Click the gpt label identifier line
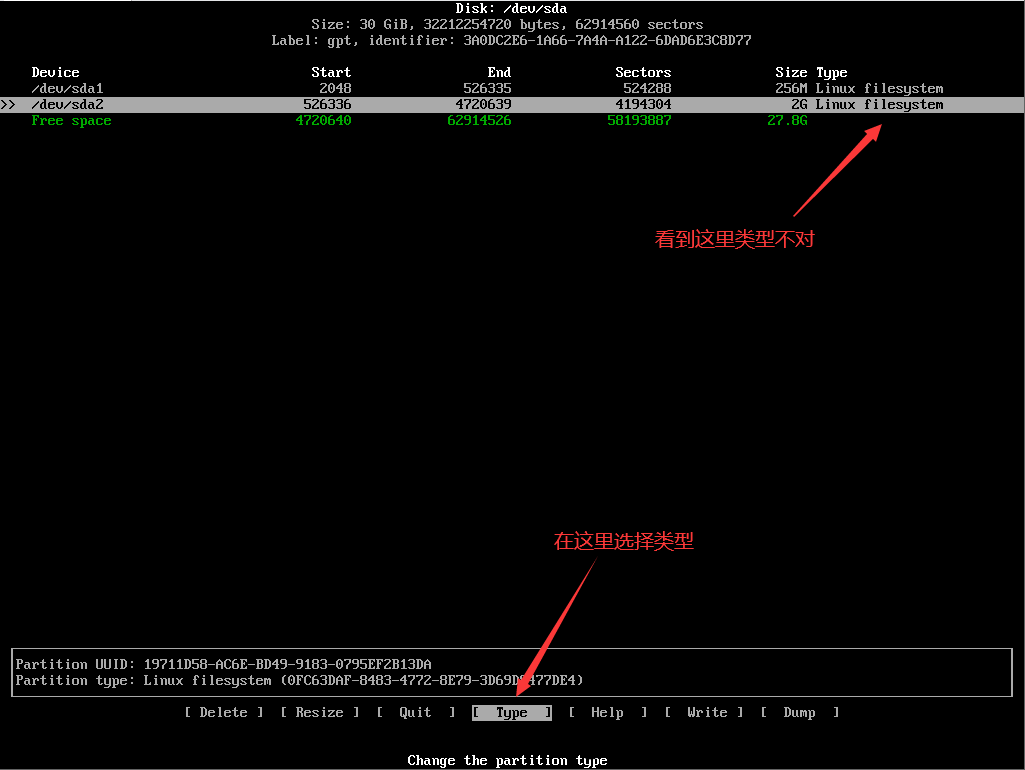Image resolution: width=1025 pixels, height=770 pixels. tap(511, 41)
